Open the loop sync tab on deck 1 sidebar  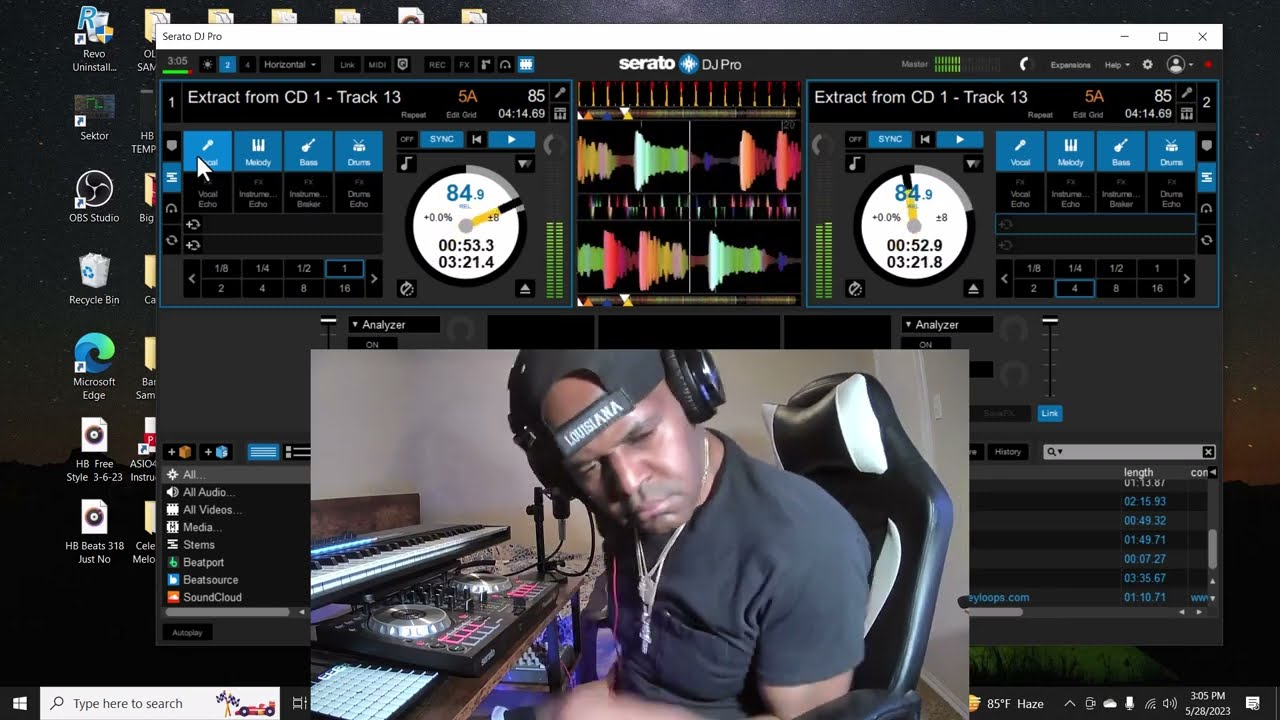(171, 240)
